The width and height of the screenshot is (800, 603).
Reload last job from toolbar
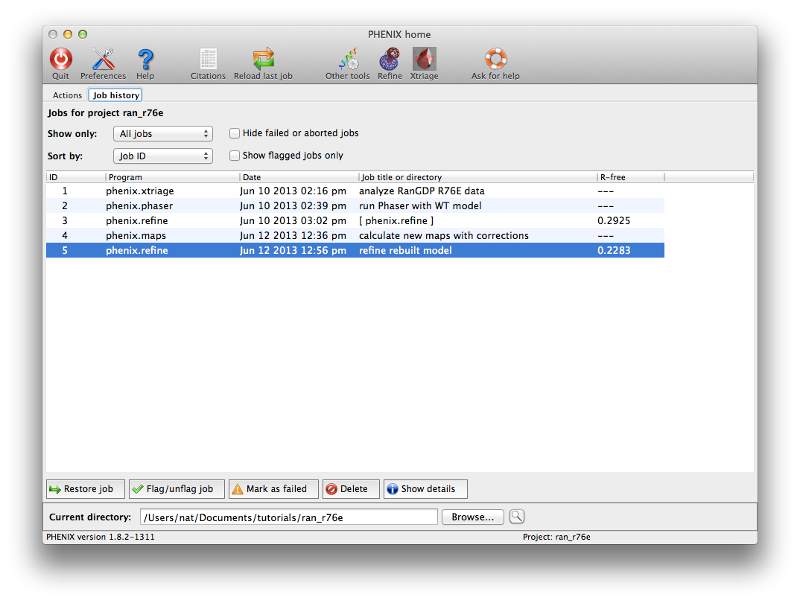click(263, 60)
